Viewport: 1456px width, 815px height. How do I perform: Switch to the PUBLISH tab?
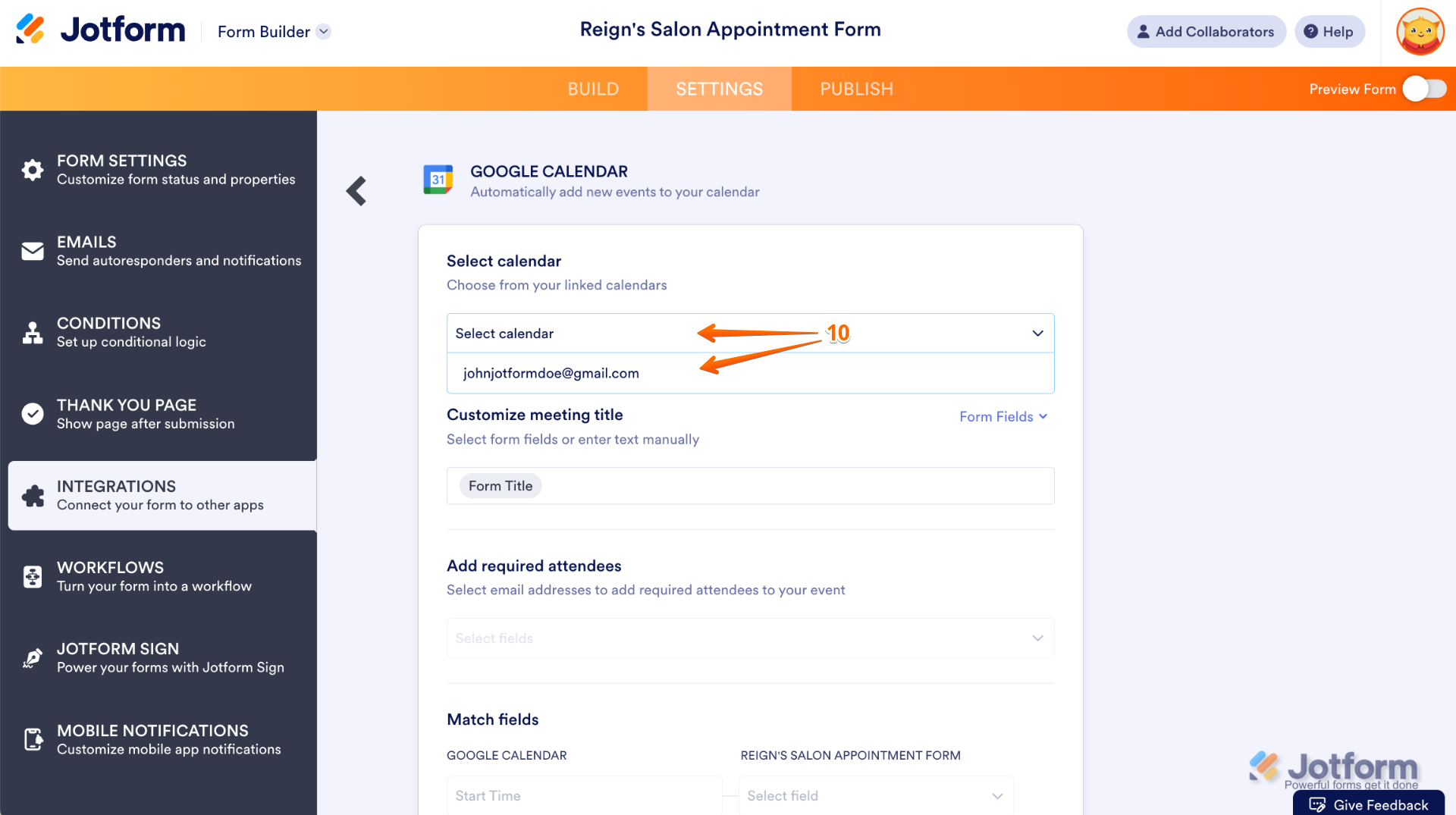(x=856, y=89)
